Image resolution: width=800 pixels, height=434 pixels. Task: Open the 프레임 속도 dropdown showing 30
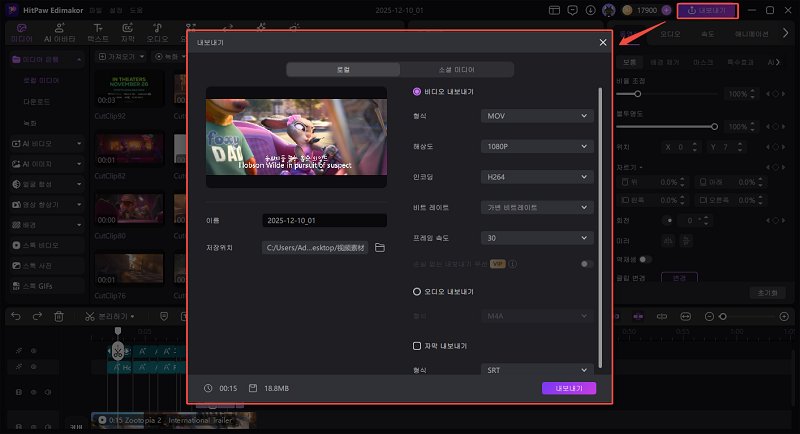click(x=537, y=238)
